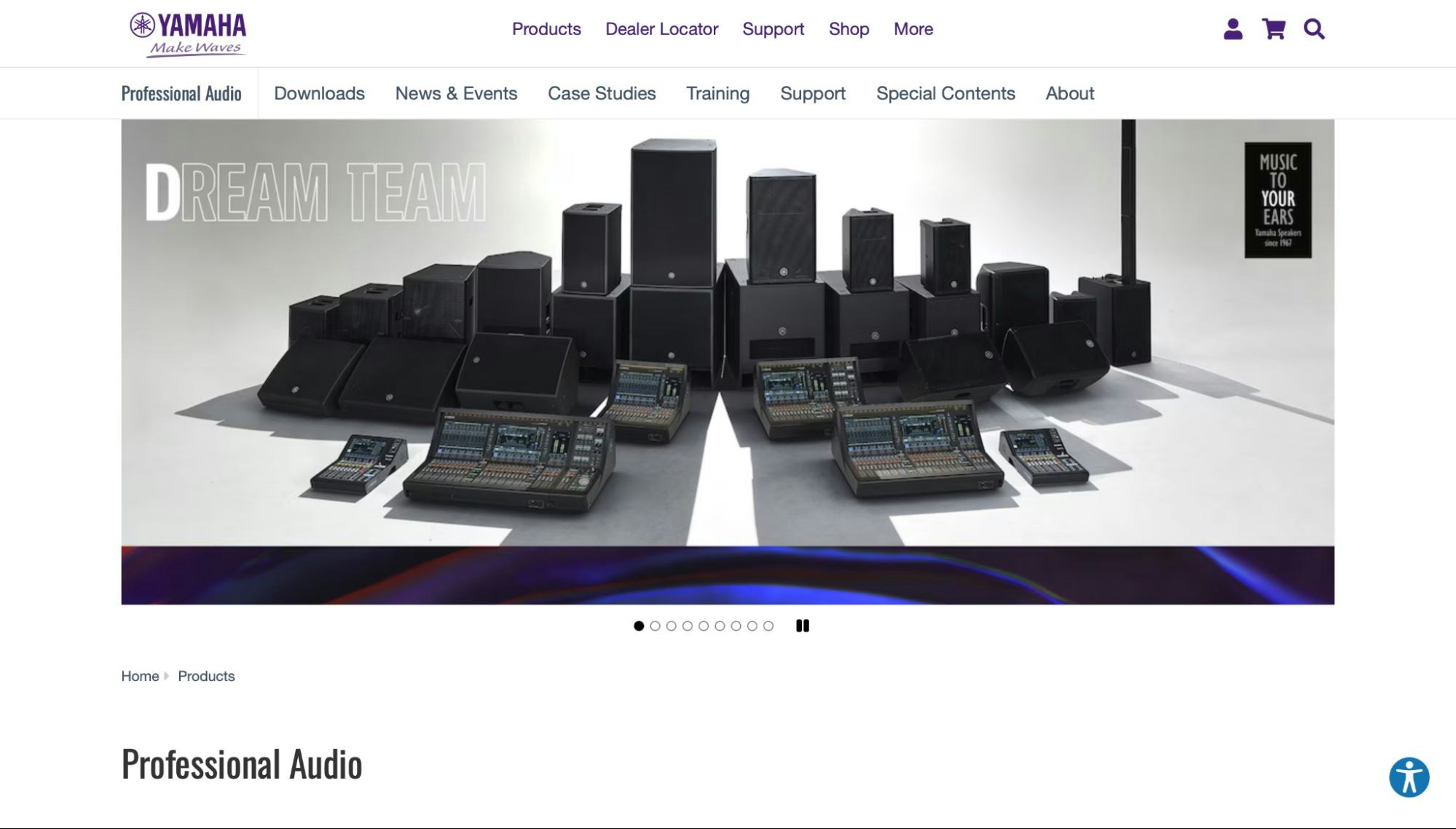1456x829 pixels.
Task: Go to Dealer Locator
Action: 661,29
